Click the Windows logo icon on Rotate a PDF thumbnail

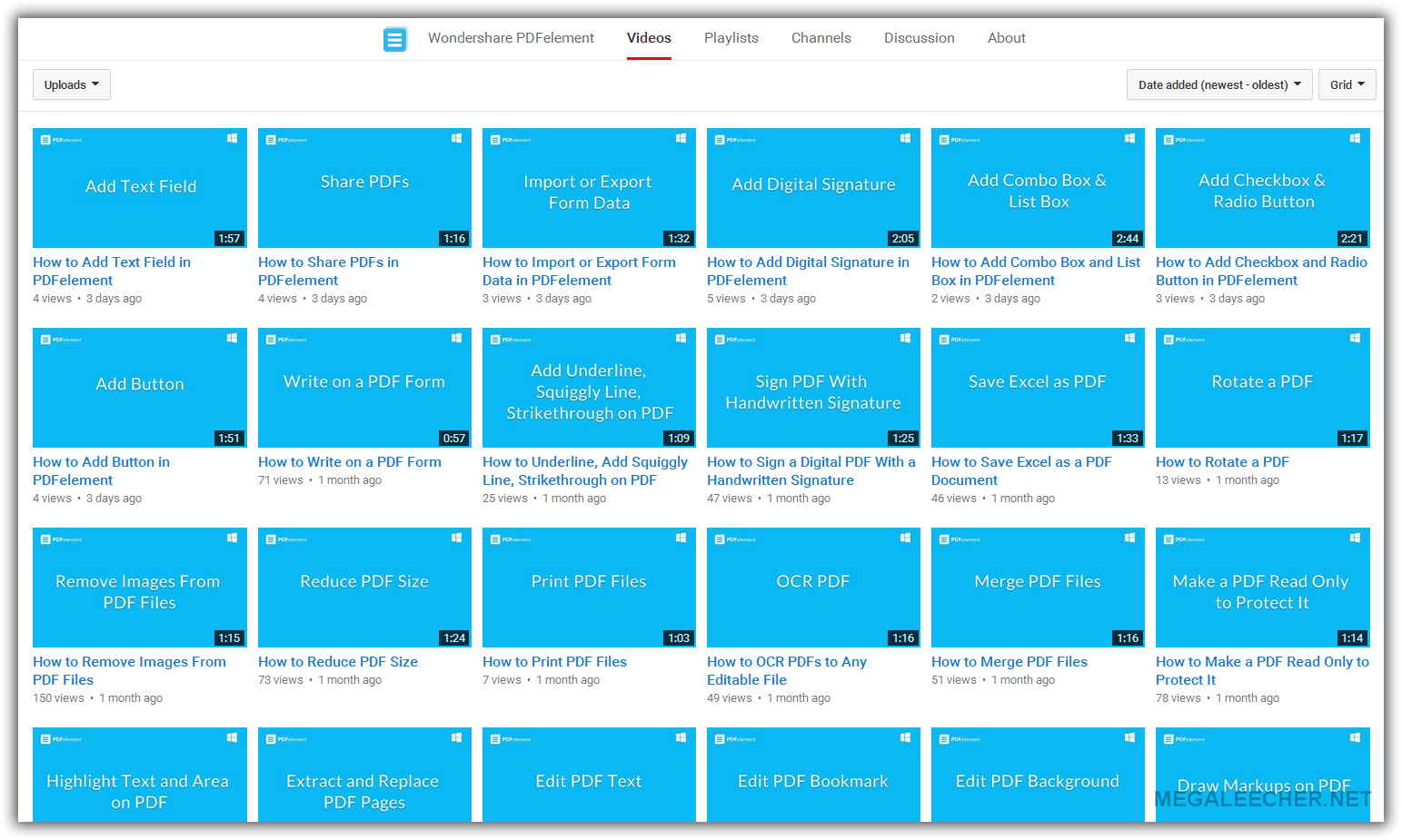(1355, 338)
